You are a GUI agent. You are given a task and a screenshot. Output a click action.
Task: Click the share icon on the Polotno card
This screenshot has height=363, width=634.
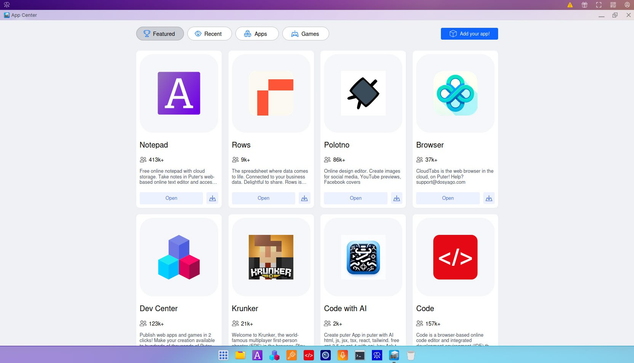pyautogui.click(x=397, y=198)
